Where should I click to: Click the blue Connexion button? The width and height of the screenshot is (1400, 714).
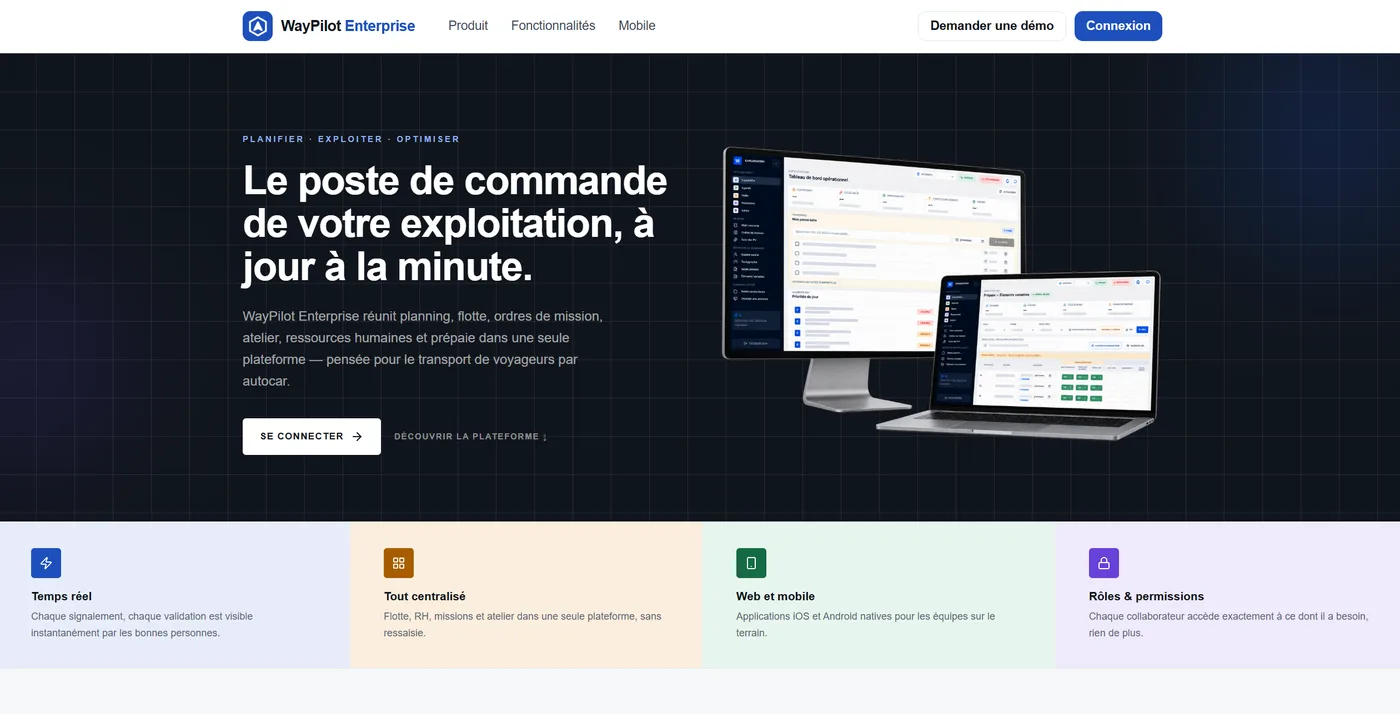pyautogui.click(x=1118, y=26)
